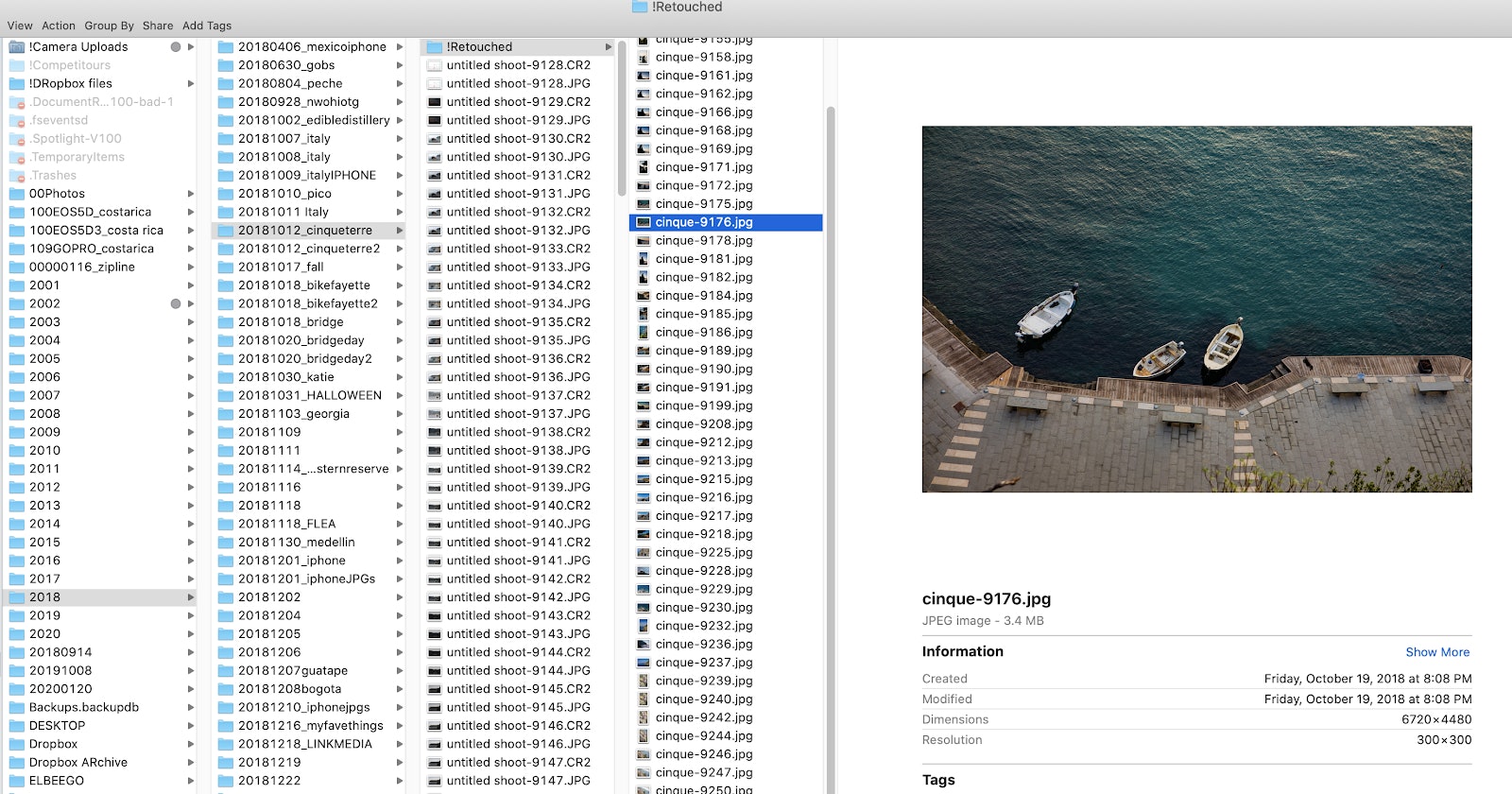Click the 20181207guatape folder icon
This screenshot has height=794, width=1512.
coord(226,671)
